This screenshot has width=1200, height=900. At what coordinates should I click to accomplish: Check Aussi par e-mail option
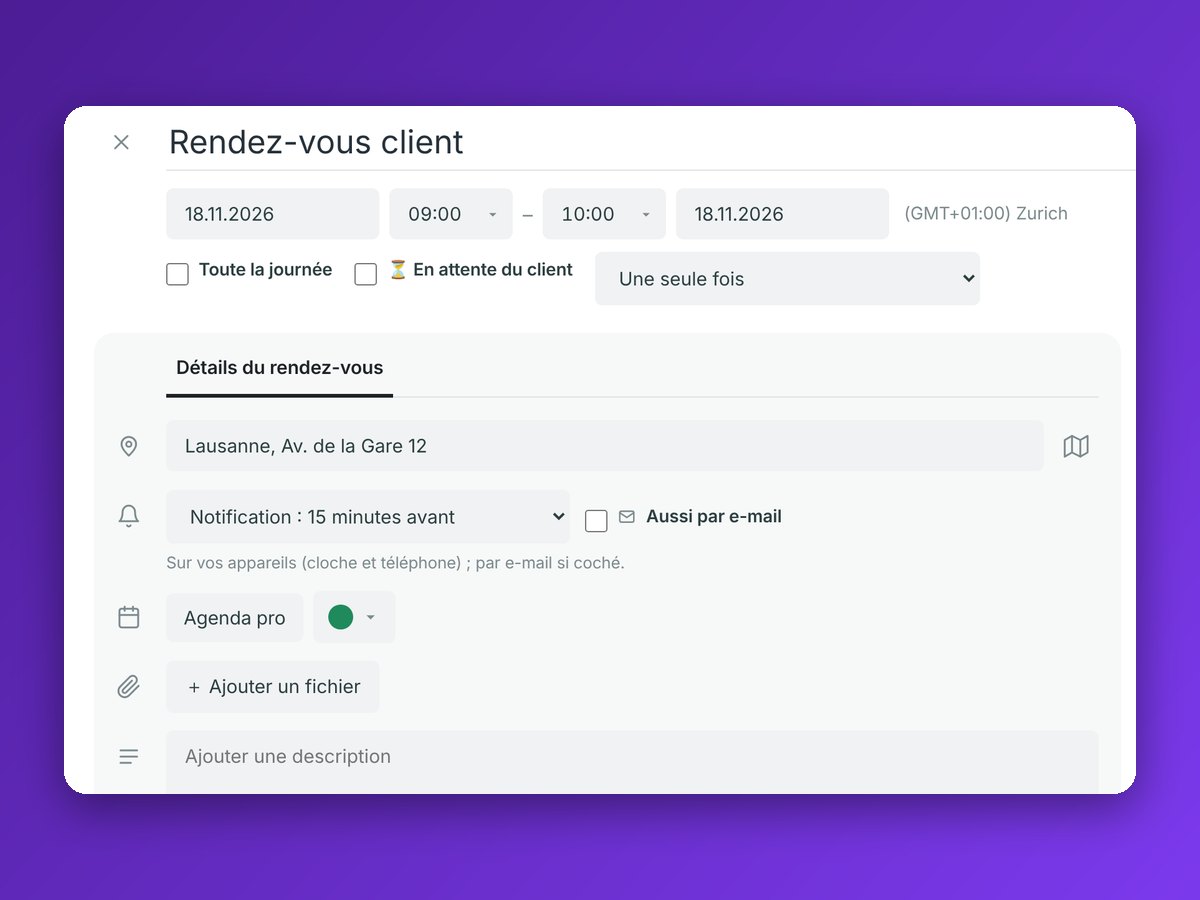click(x=596, y=521)
